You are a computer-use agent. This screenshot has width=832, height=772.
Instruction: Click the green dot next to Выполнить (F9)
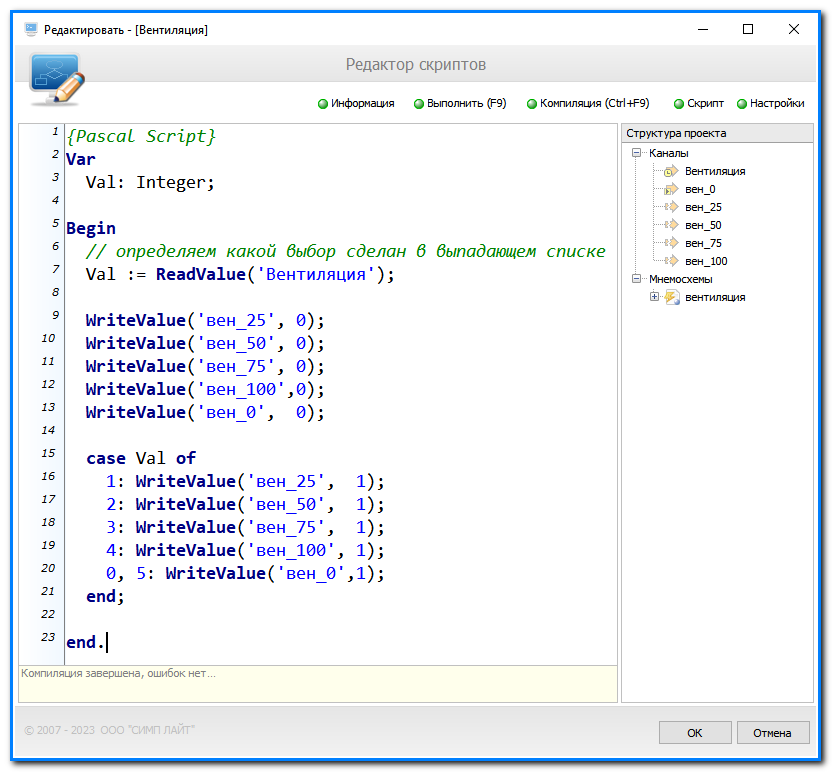click(x=419, y=104)
